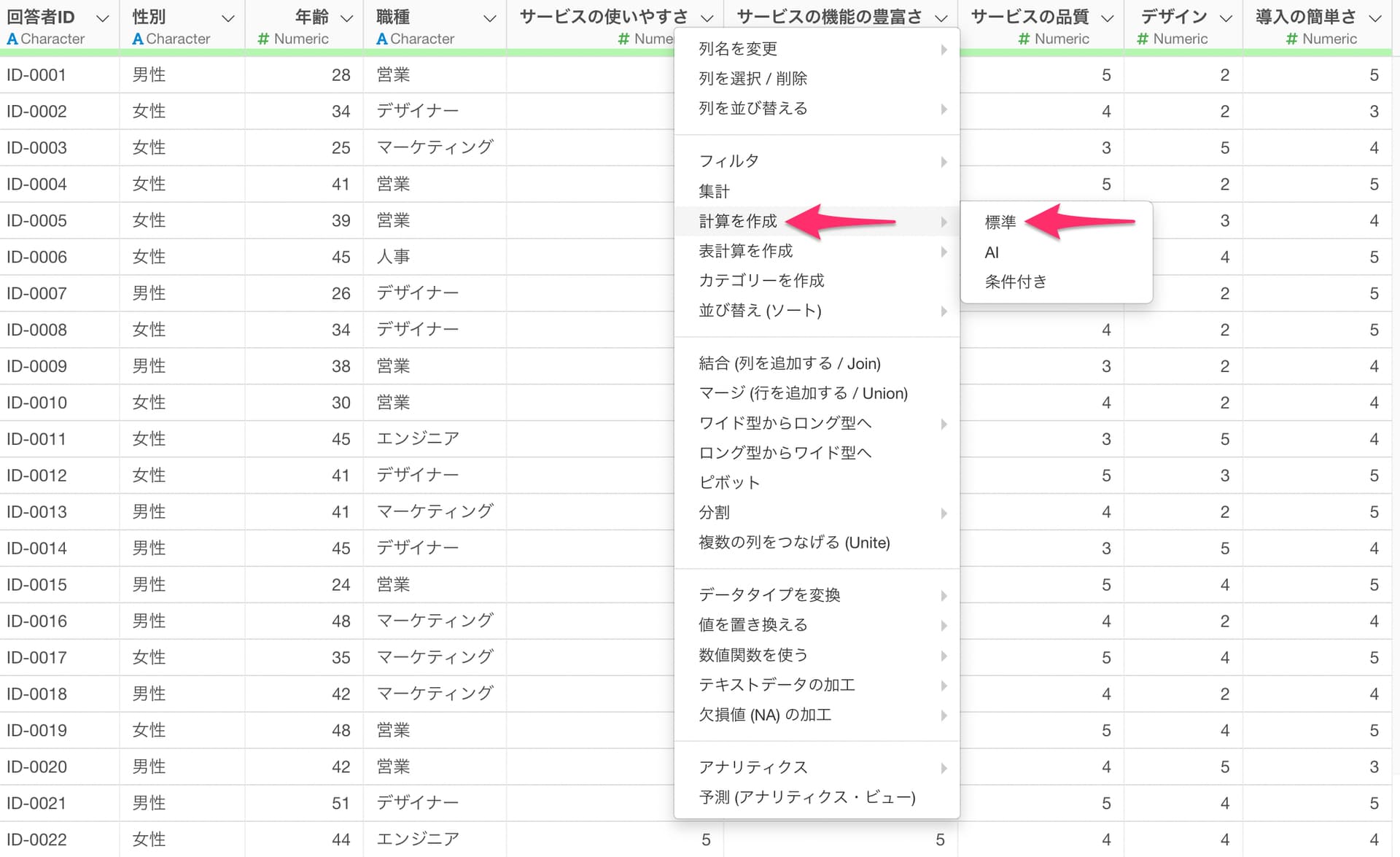Click 列を選択 / 削除 menu entry
This screenshot has height=857, width=1400.
752,79
